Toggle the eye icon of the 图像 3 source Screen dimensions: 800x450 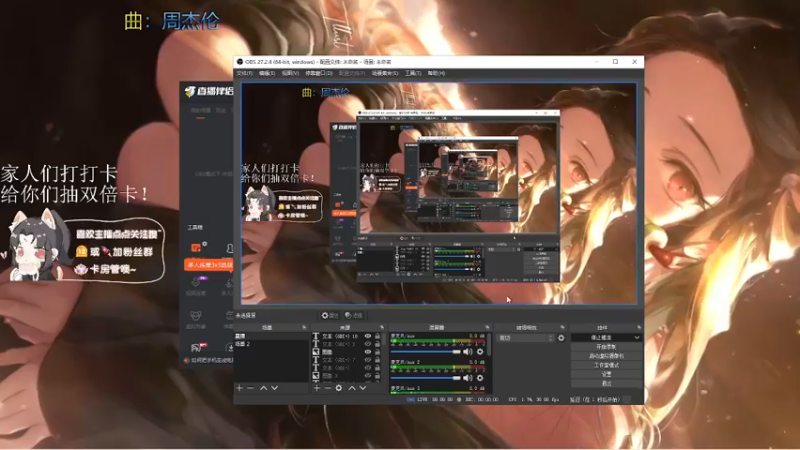point(367,376)
